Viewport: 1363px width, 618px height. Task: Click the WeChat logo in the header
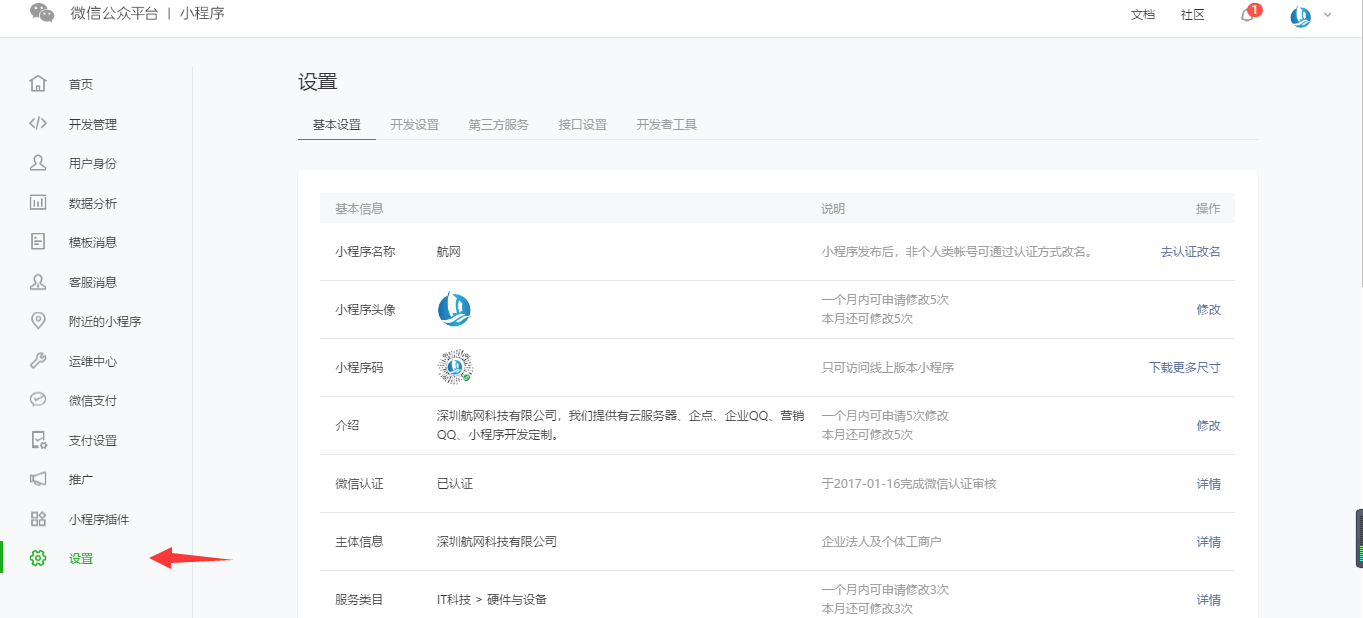tap(42, 13)
